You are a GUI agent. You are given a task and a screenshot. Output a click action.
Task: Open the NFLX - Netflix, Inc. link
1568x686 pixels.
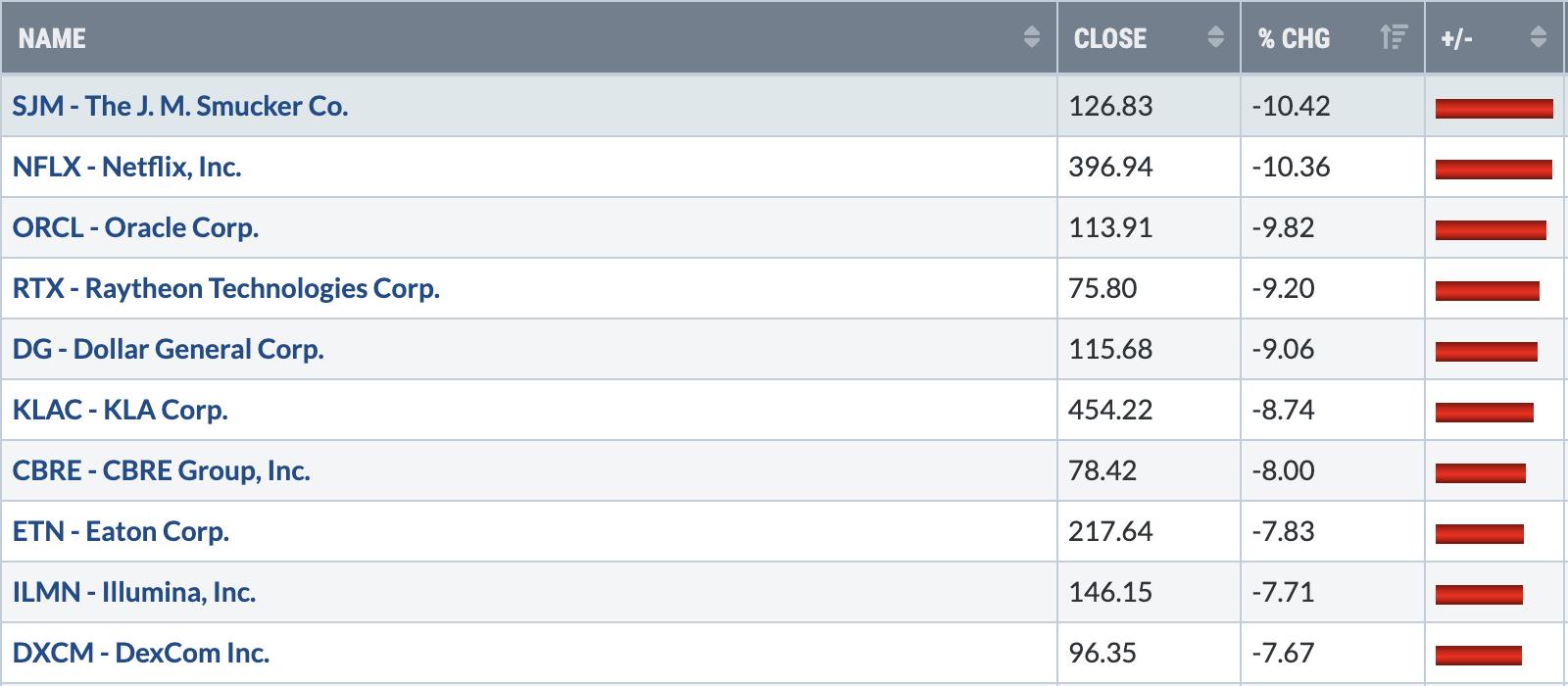[126, 167]
